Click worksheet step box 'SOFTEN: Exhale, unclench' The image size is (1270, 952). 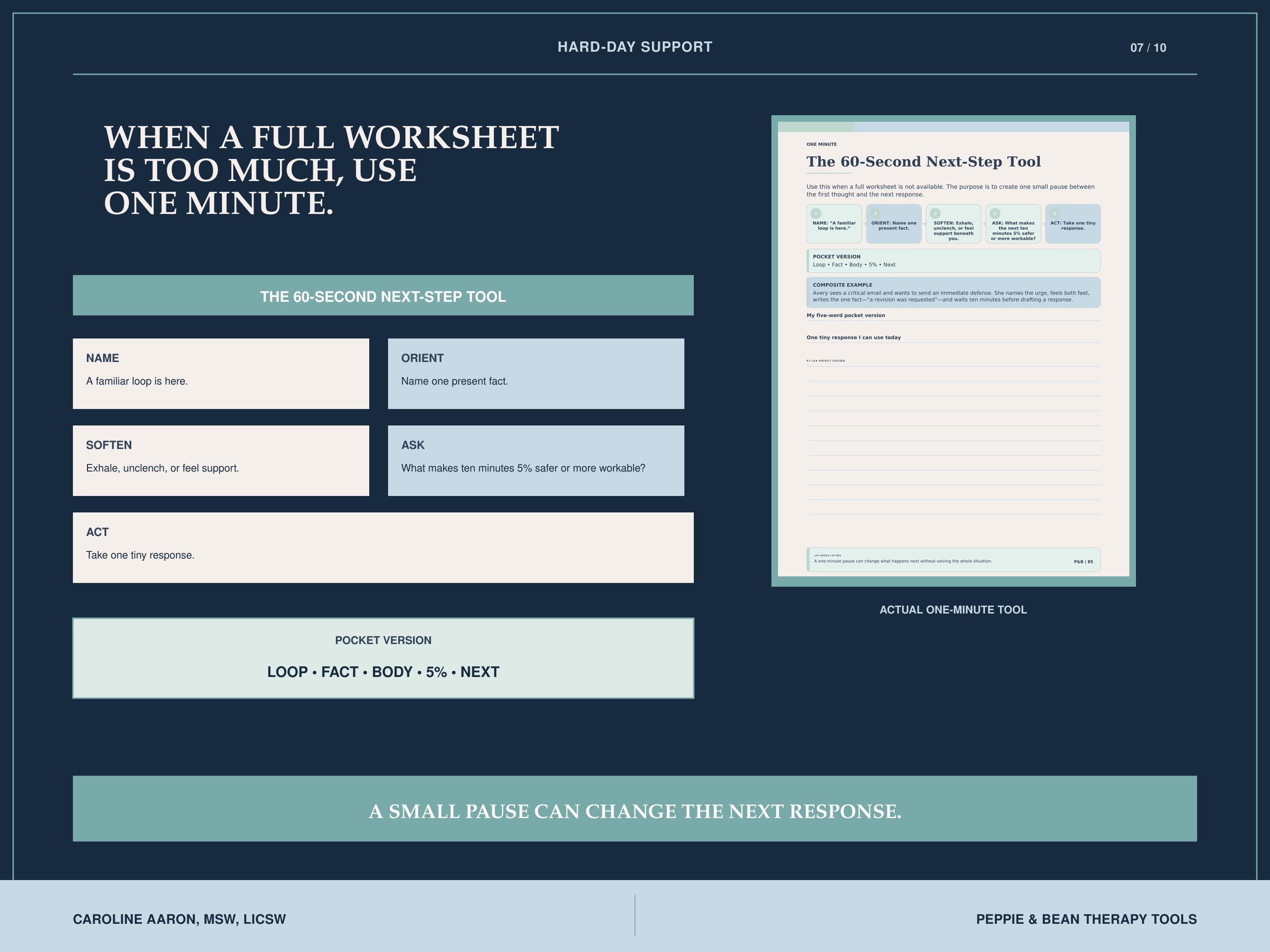point(953,224)
